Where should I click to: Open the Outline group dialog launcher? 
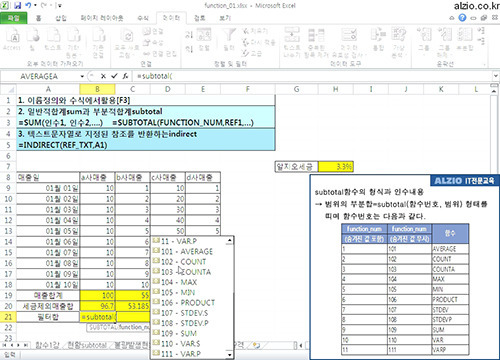(484, 64)
